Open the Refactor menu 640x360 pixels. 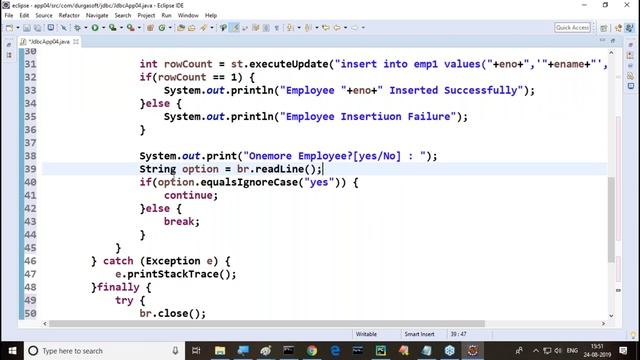point(69,16)
